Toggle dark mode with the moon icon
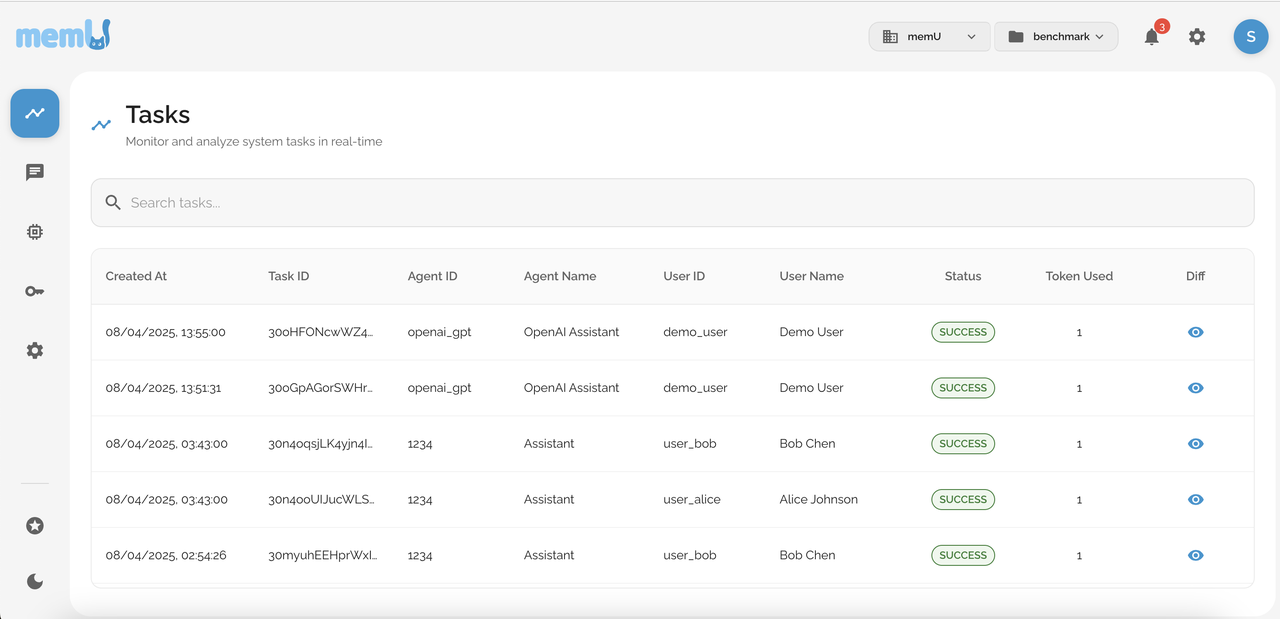The image size is (1280, 619). 34,581
